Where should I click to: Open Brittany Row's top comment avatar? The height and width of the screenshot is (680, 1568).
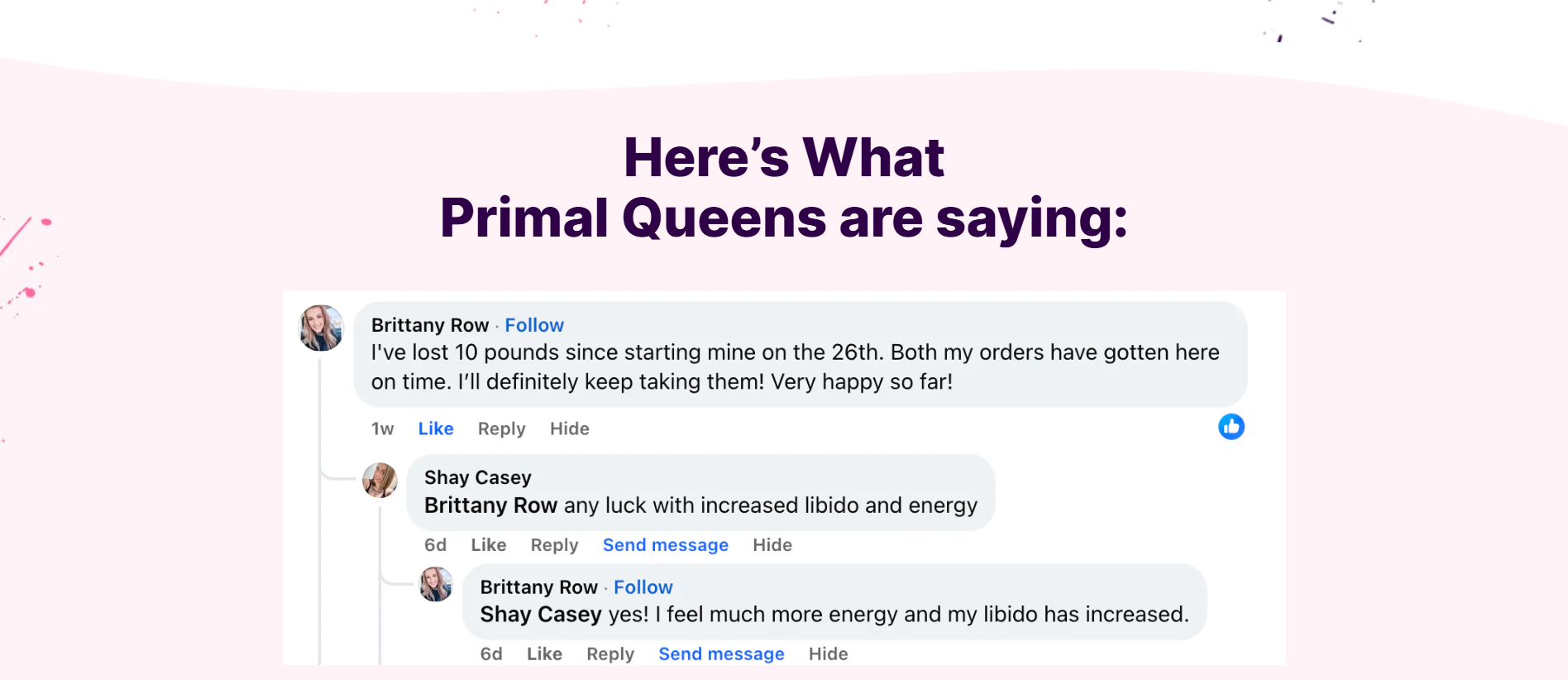[x=321, y=328]
